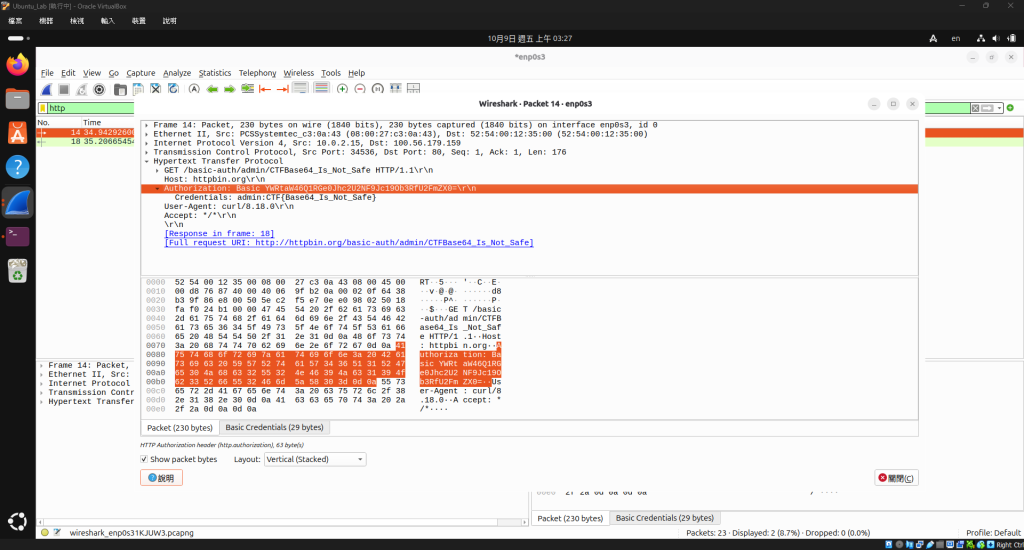Open the Analyze menu
The height and width of the screenshot is (550, 1024).
point(177,73)
